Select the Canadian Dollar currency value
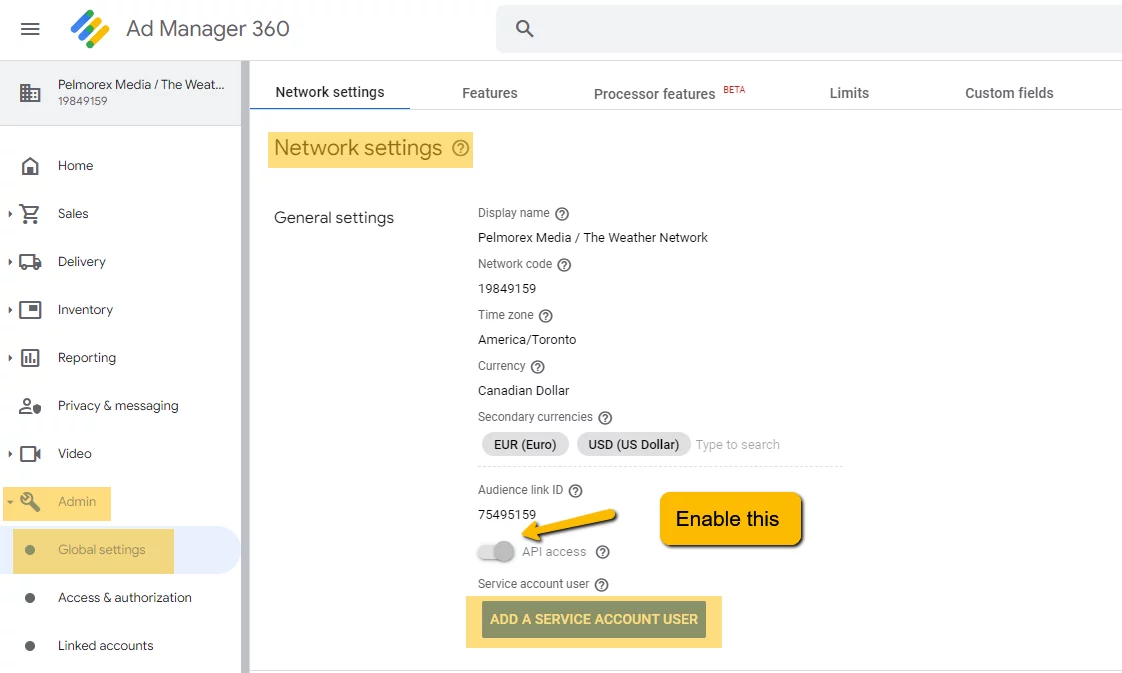This screenshot has width=1122, height=673. point(524,391)
